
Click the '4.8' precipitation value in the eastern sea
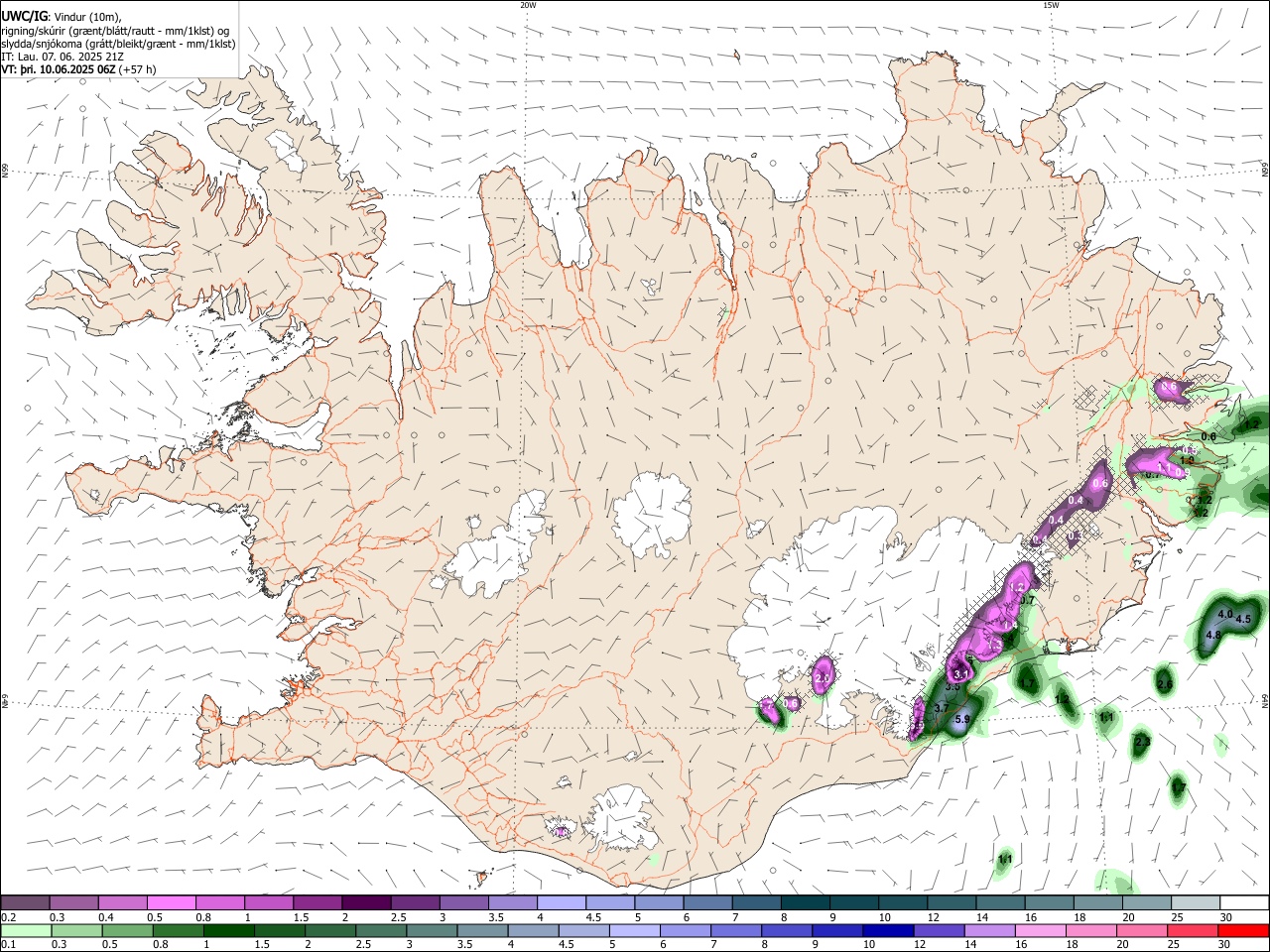click(1213, 635)
